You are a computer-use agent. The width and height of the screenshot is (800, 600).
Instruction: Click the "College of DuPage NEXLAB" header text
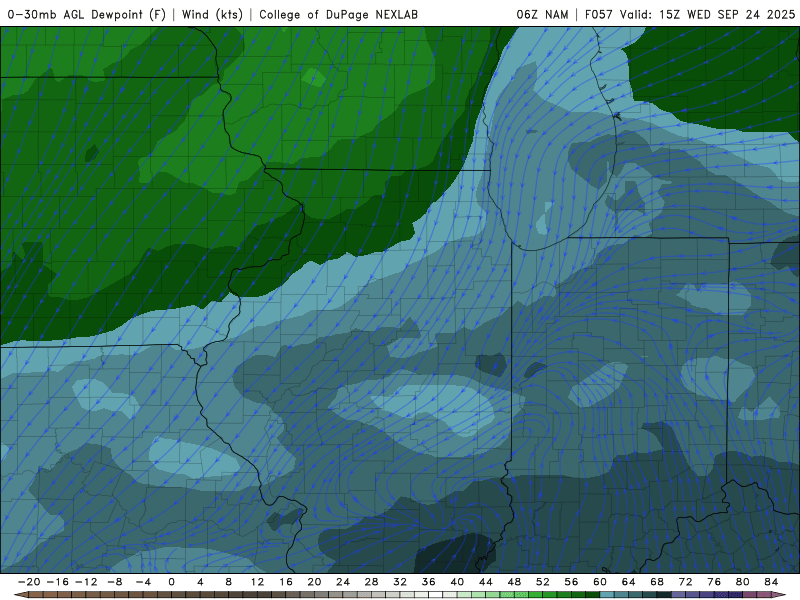click(x=338, y=14)
